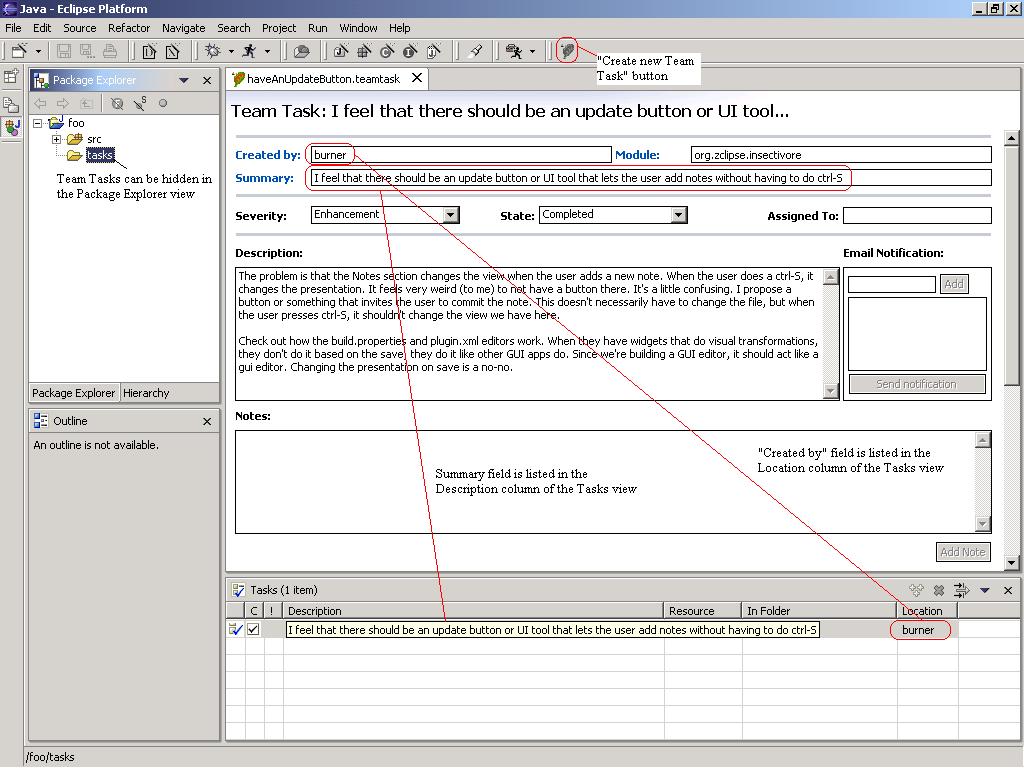
Task: Click the New Scrapbook Page icon
Action: [x=434, y=51]
